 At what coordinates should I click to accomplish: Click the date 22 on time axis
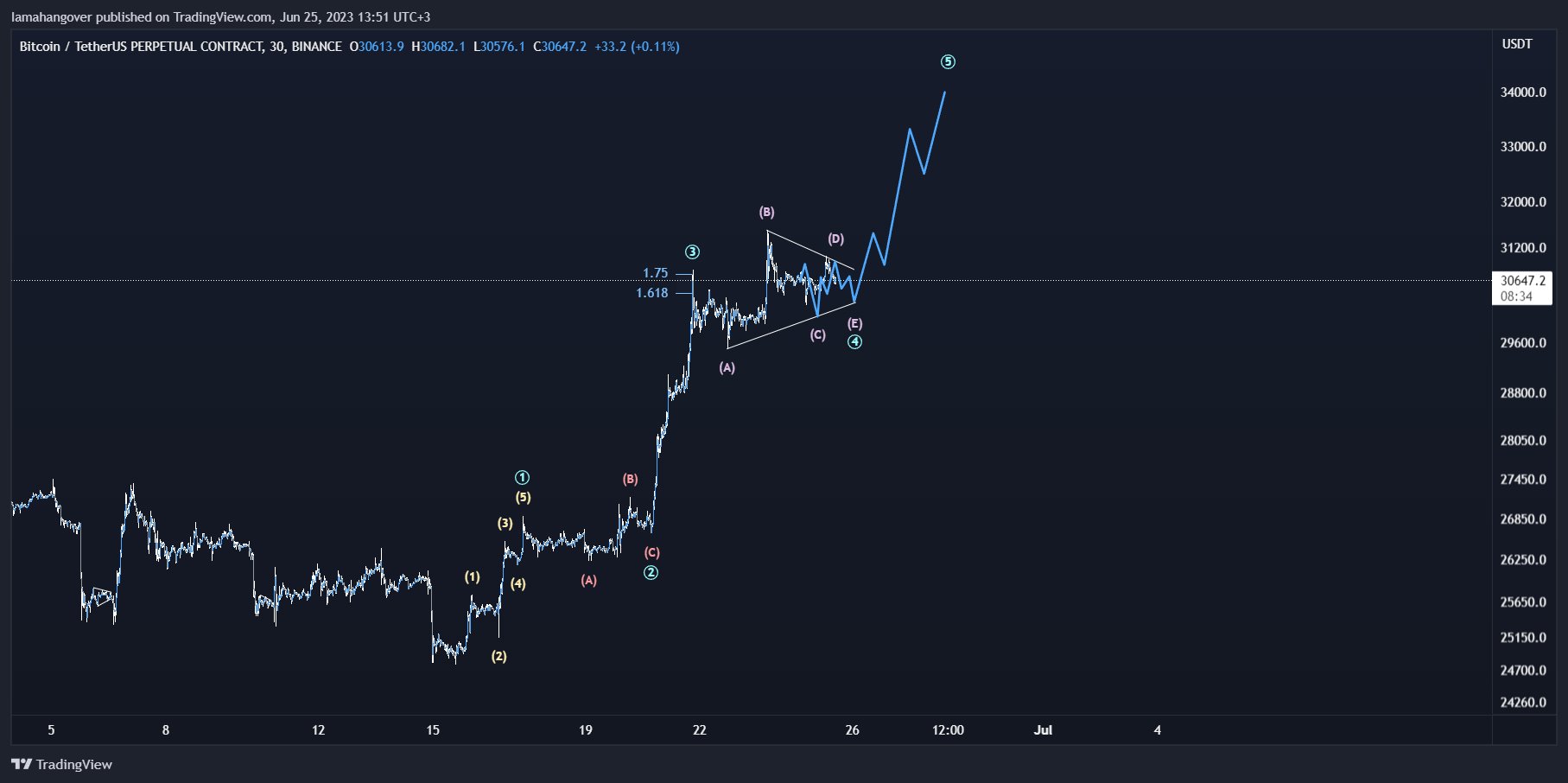click(700, 730)
